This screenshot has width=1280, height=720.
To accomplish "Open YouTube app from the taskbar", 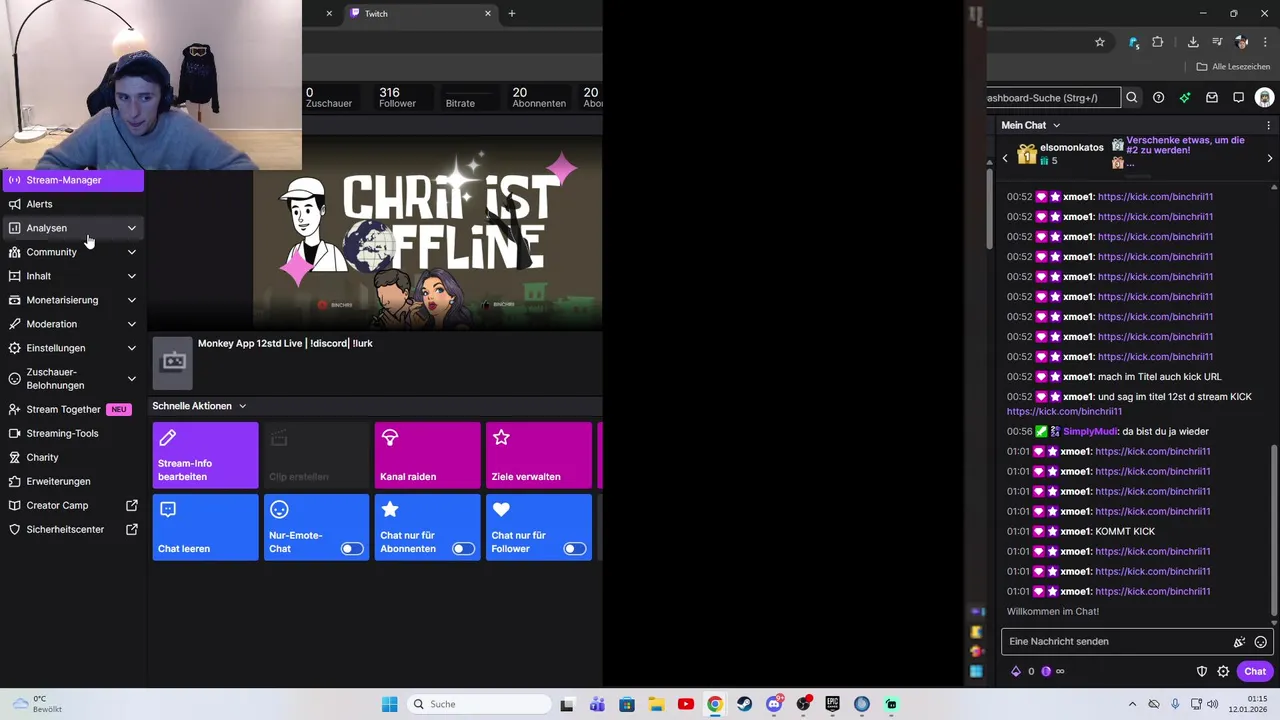I will point(685,704).
